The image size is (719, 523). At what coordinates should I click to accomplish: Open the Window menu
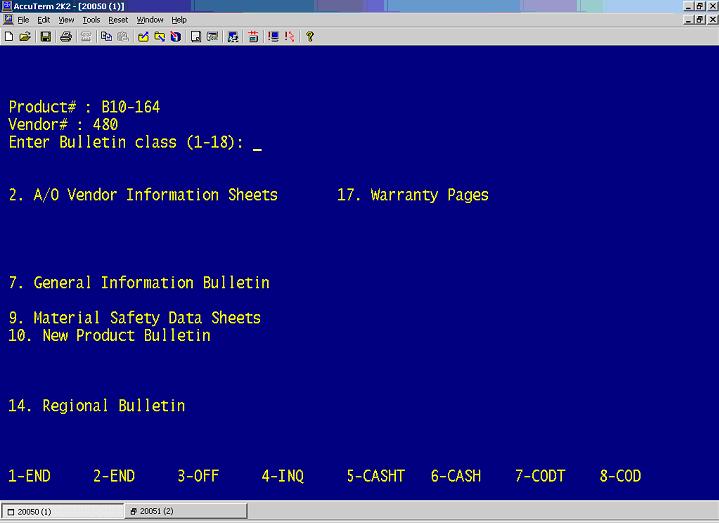(150, 20)
